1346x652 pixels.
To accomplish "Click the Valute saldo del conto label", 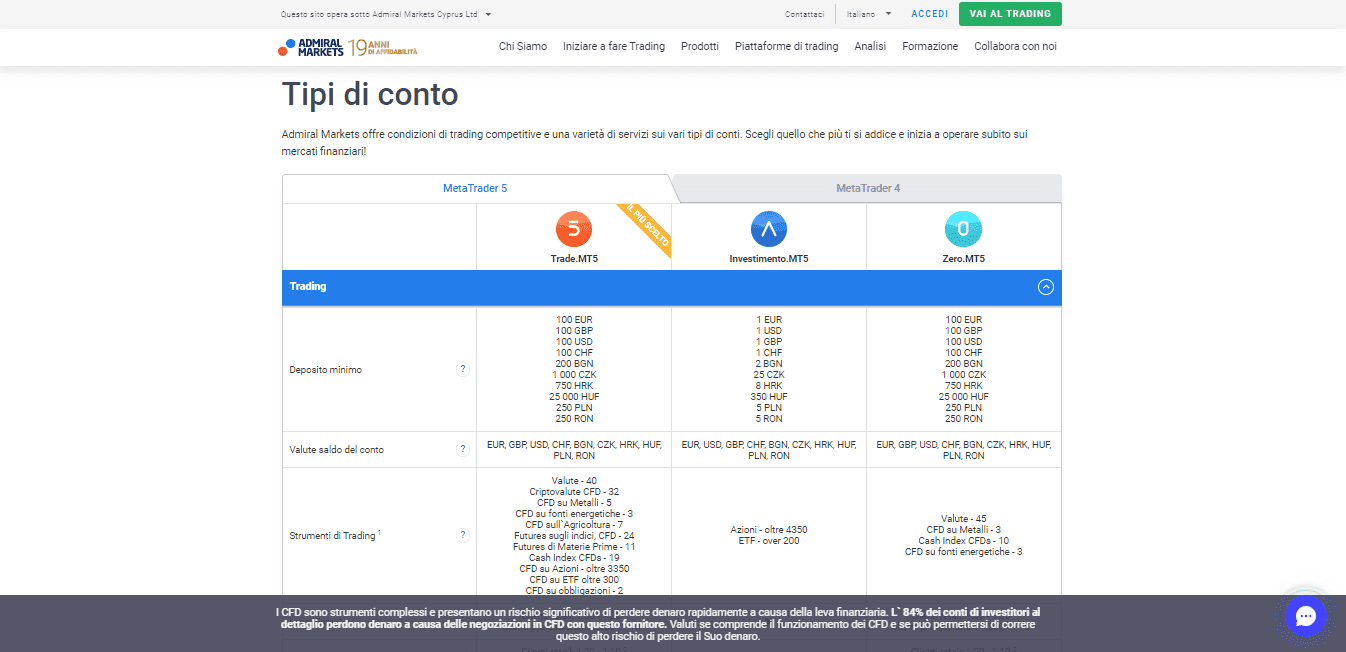I will (336, 450).
